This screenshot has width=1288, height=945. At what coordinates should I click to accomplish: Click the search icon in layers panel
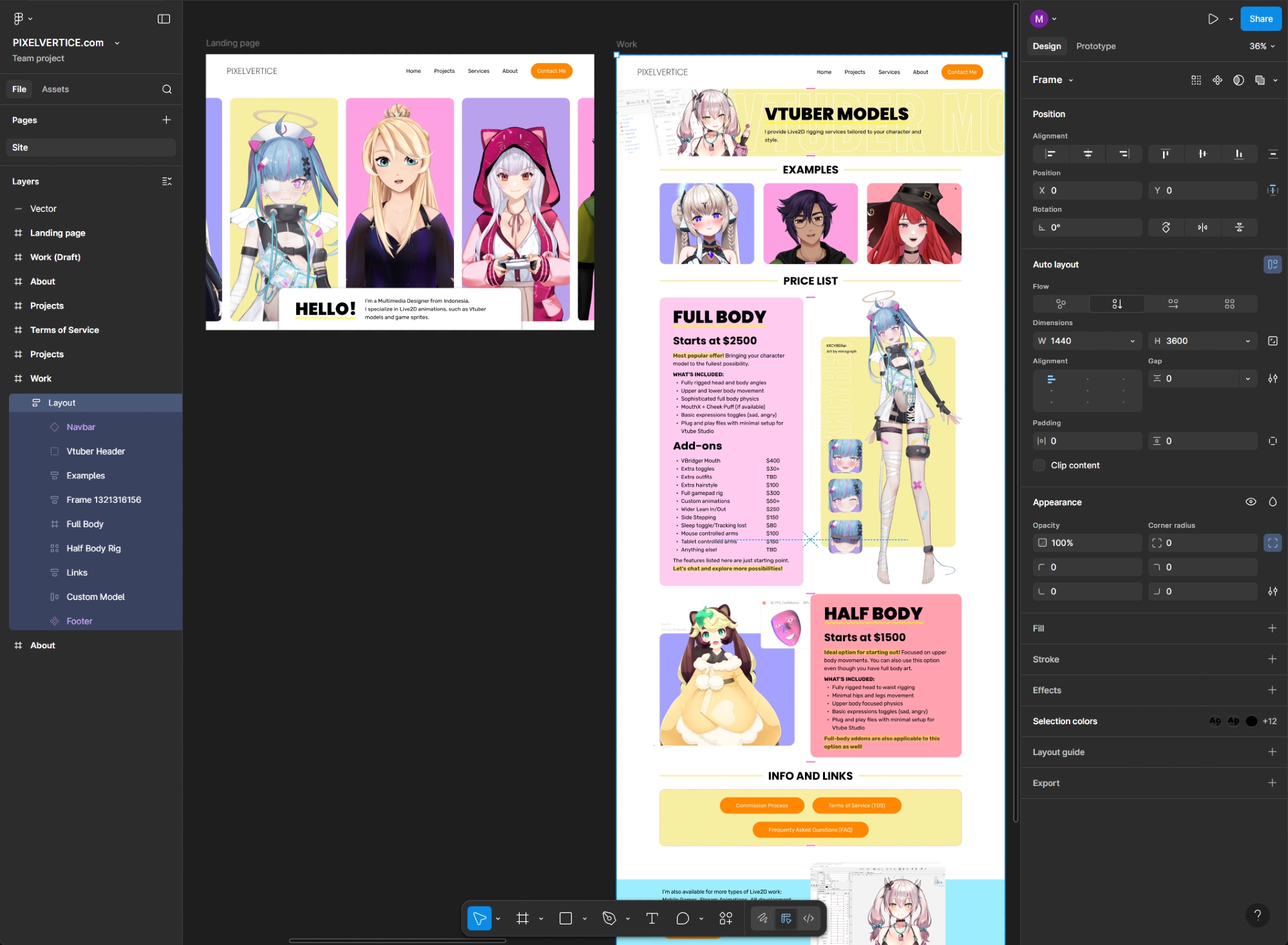point(167,89)
